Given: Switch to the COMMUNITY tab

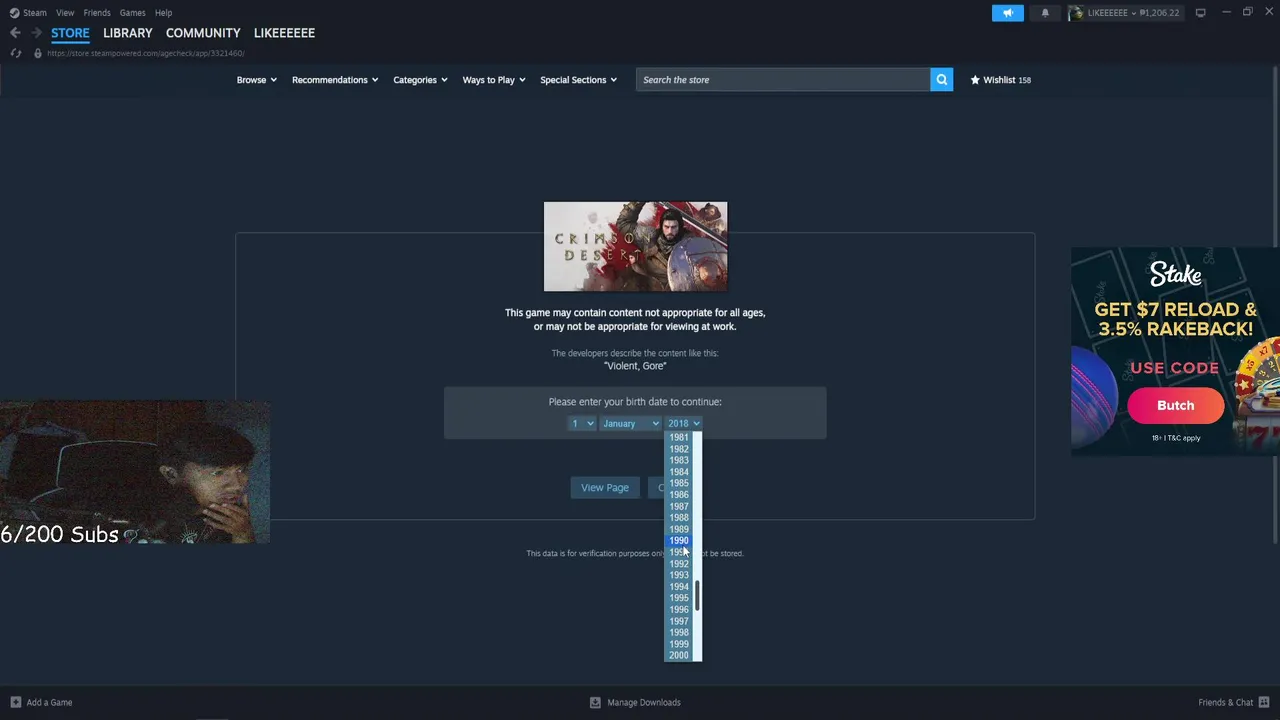Looking at the screenshot, I should click(x=203, y=33).
